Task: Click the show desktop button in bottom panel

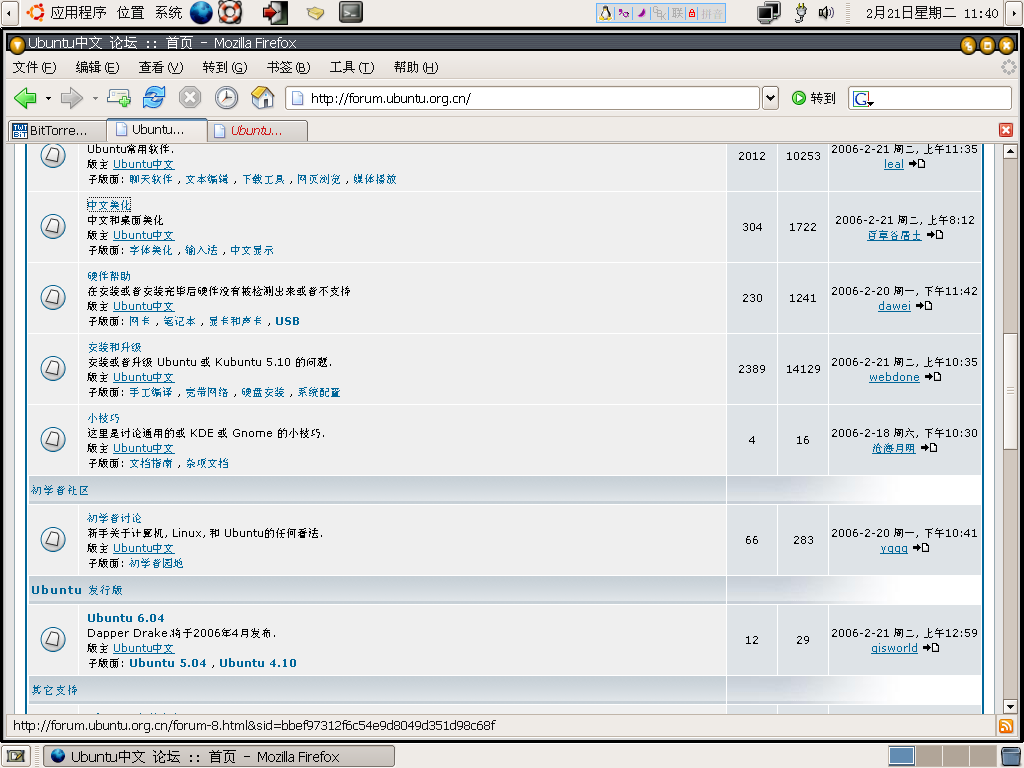Action: pos(16,756)
